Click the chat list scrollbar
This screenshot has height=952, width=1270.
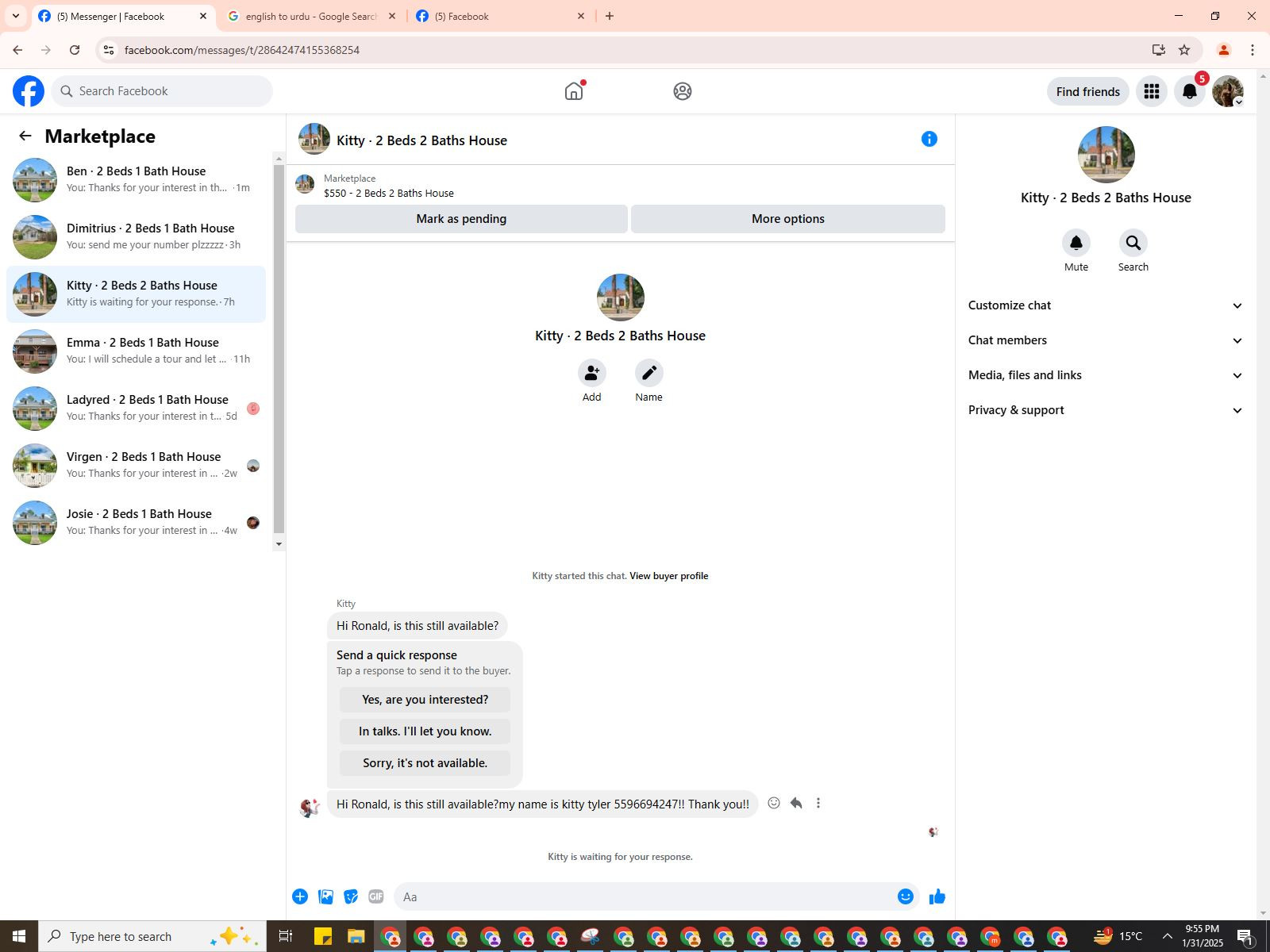(x=279, y=349)
